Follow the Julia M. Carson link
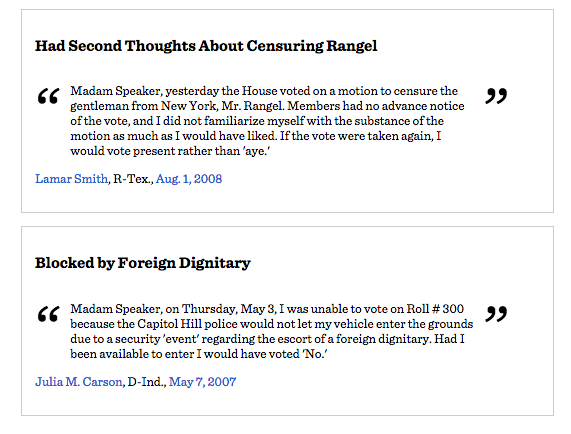The width and height of the screenshot is (571, 434). (79, 382)
